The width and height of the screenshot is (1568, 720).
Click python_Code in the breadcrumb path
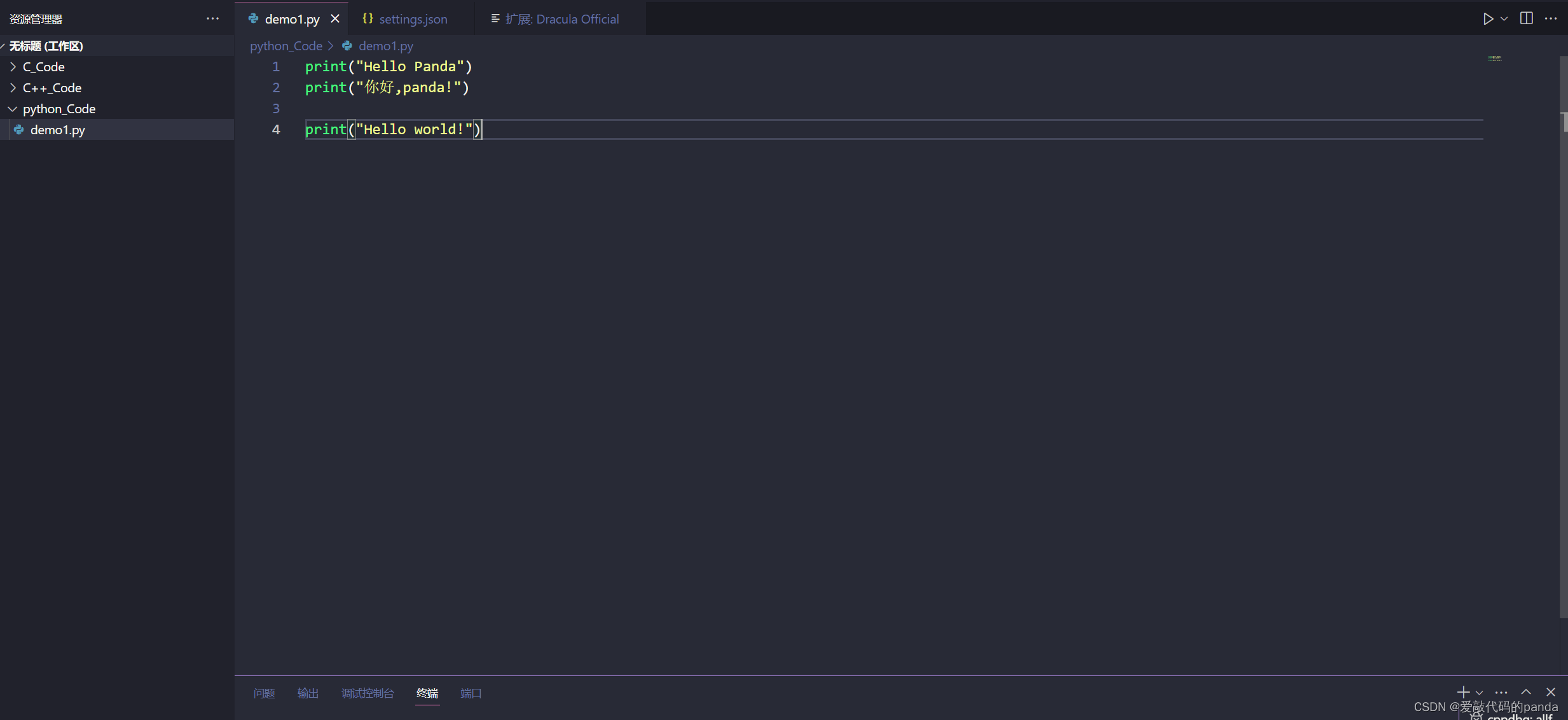tap(286, 46)
